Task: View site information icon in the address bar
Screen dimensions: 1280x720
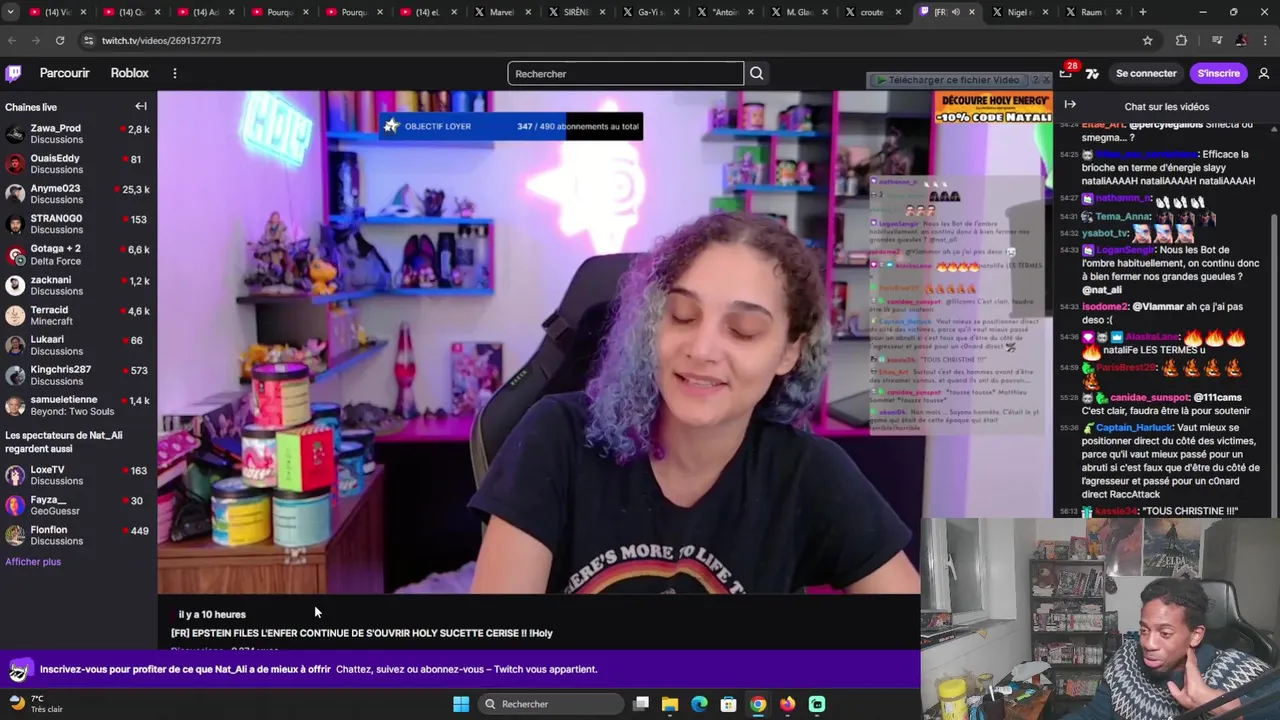Action: (88, 40)
